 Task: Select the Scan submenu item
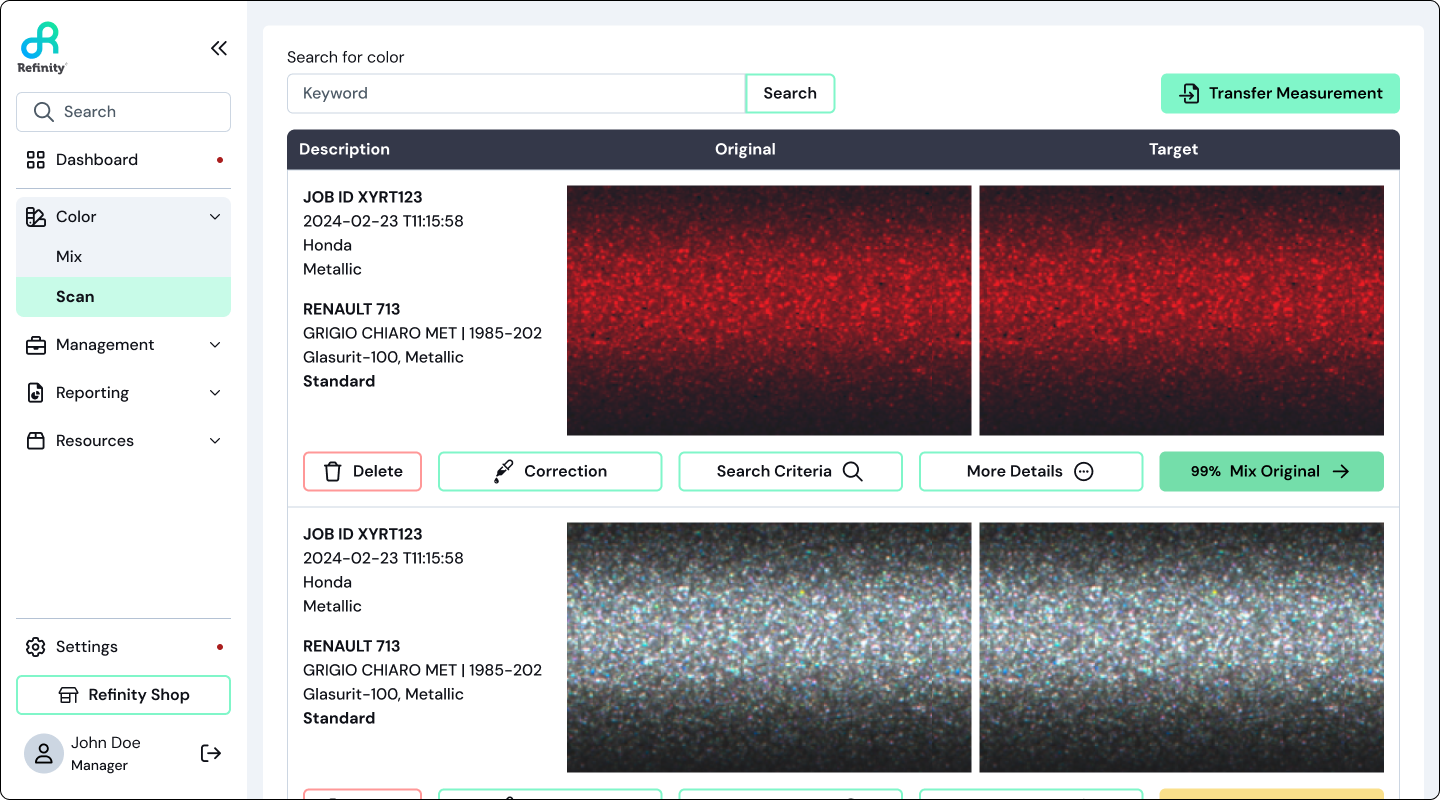(x=124, y=297)
